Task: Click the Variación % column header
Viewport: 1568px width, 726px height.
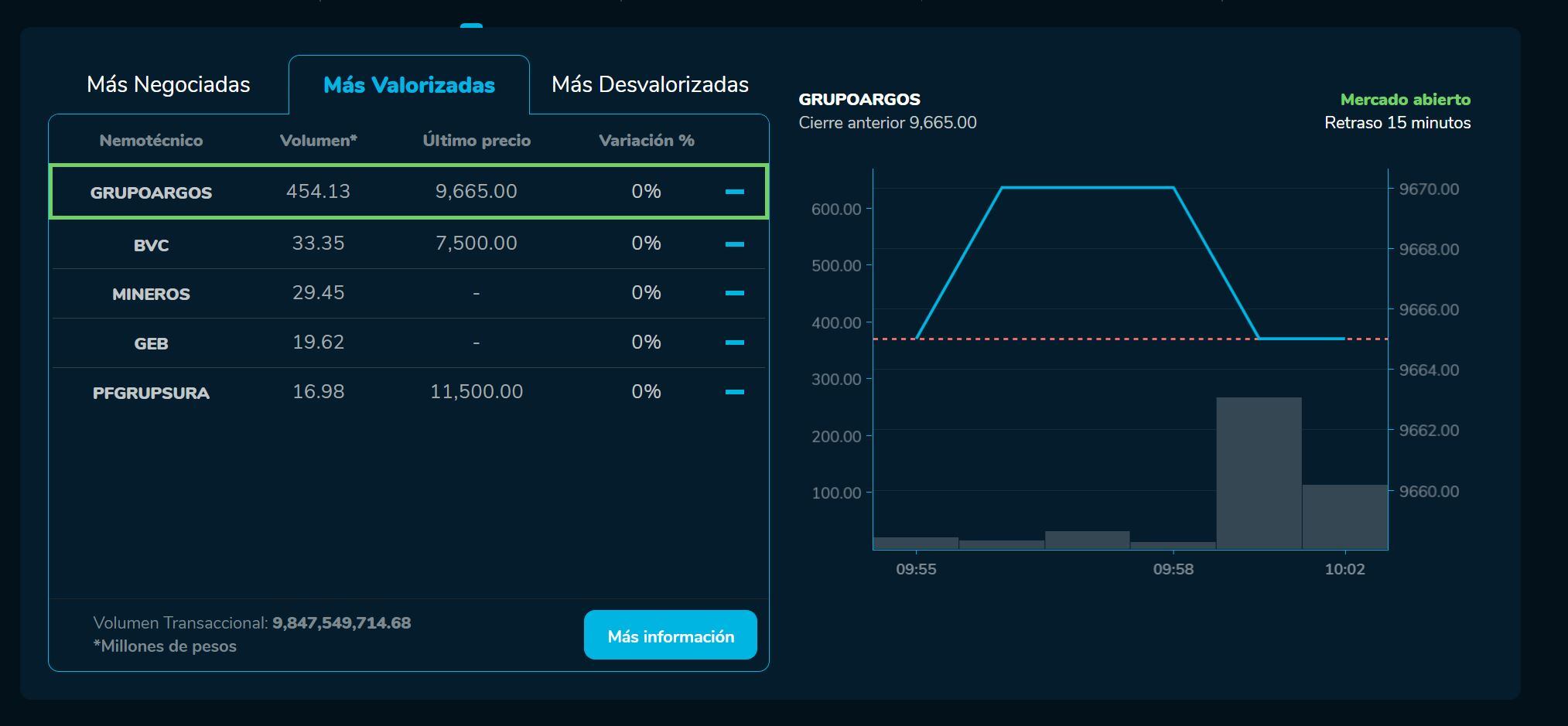Action: coord(647,140)
